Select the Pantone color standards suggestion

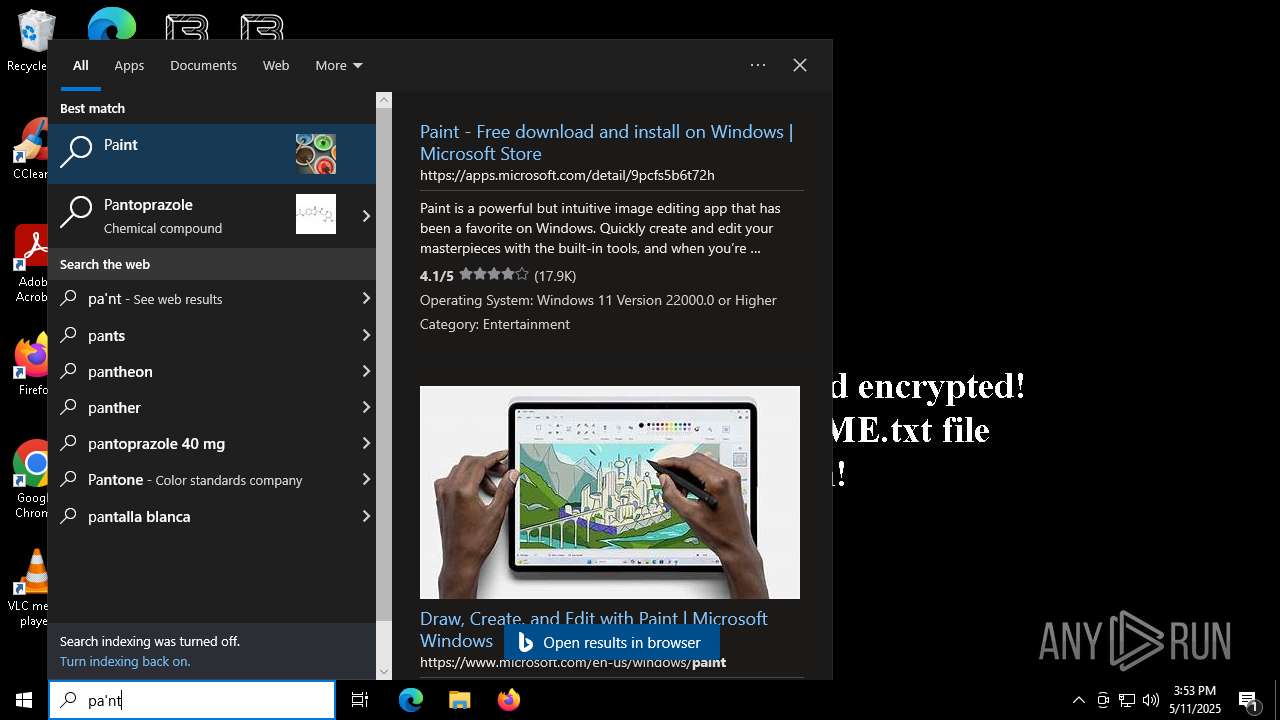click(x=200, y=479)
